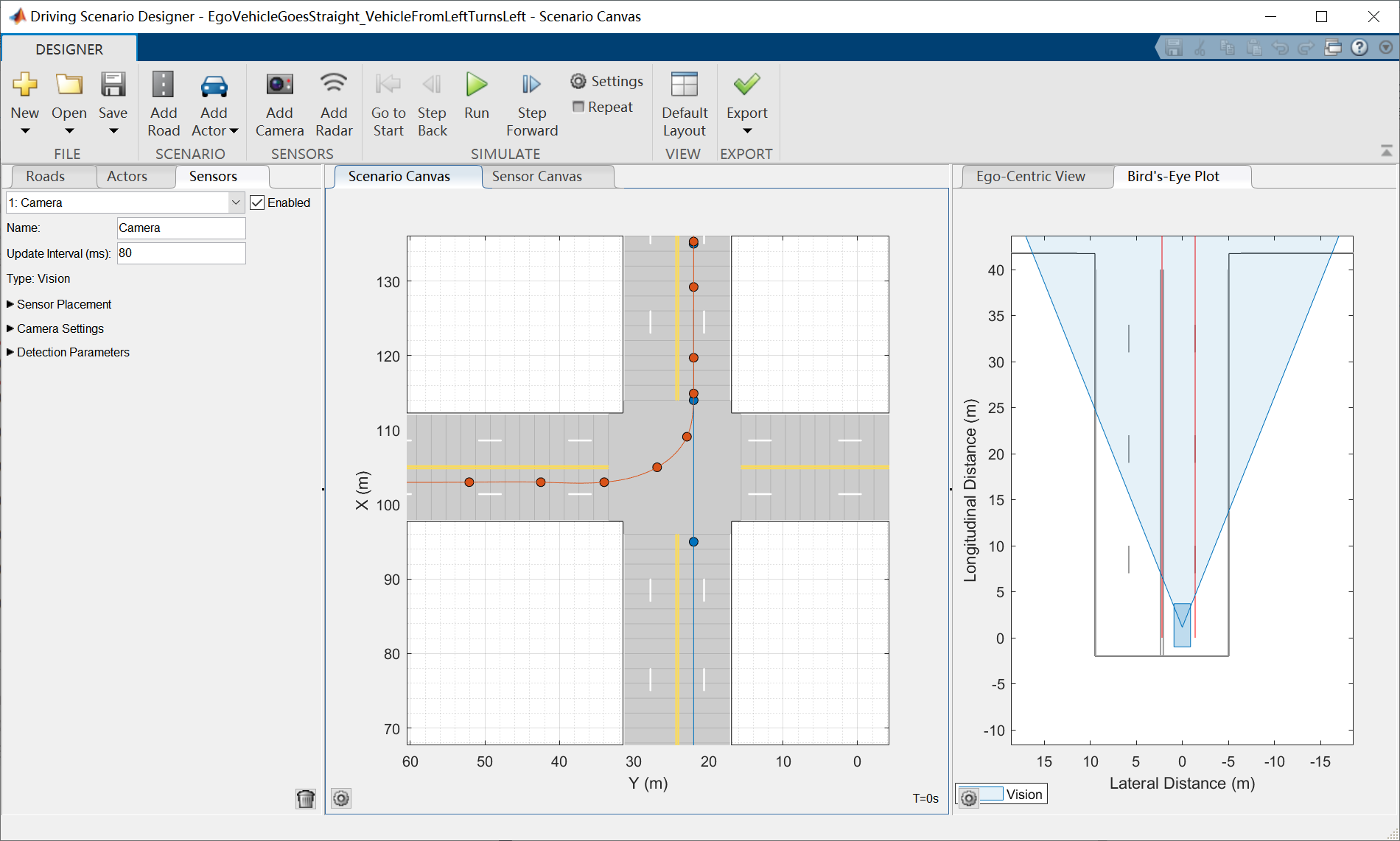Open the Add Actor dropdown arrow
Viewport: 1400px width, 841px height.
click(x=234, y=131)
